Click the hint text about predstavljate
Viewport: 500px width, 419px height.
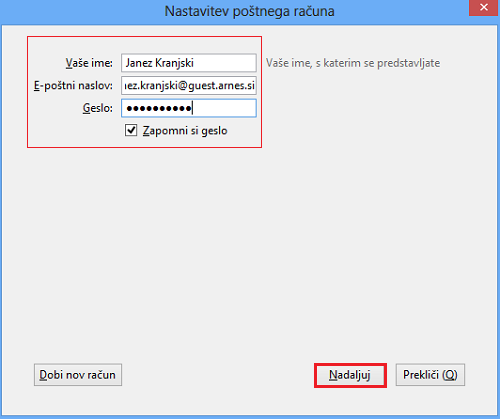coord(353,63)
